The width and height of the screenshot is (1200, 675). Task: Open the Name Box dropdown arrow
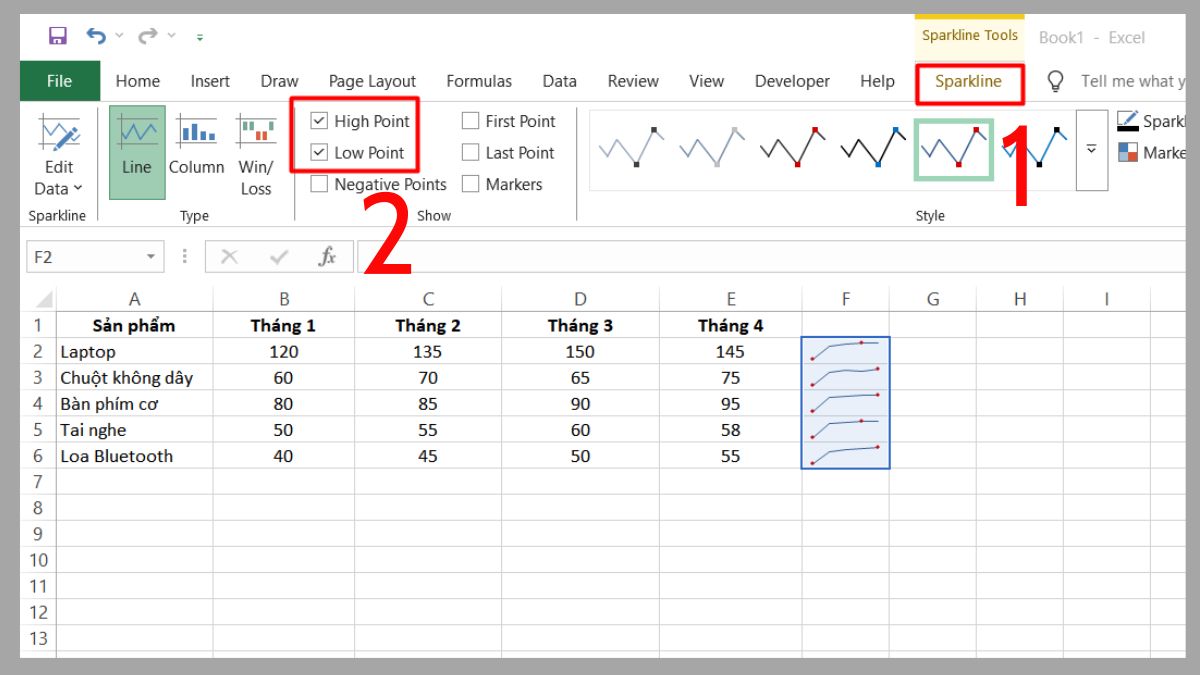[x=151, y=257]
